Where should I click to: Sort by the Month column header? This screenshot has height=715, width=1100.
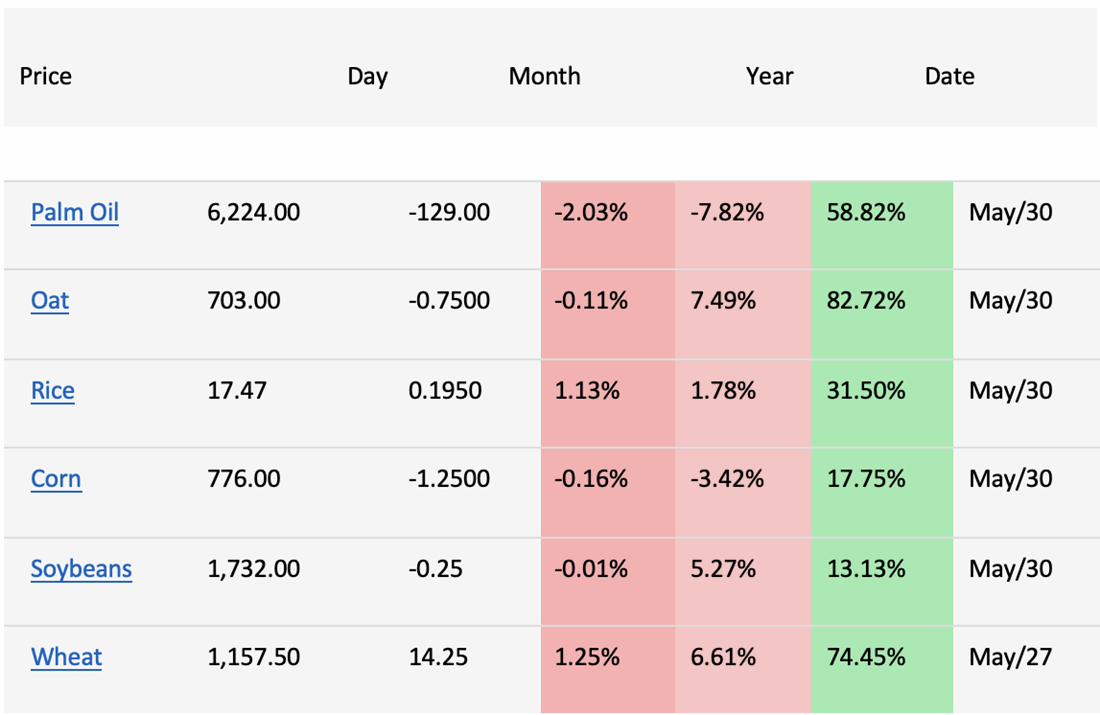point(544,76)
